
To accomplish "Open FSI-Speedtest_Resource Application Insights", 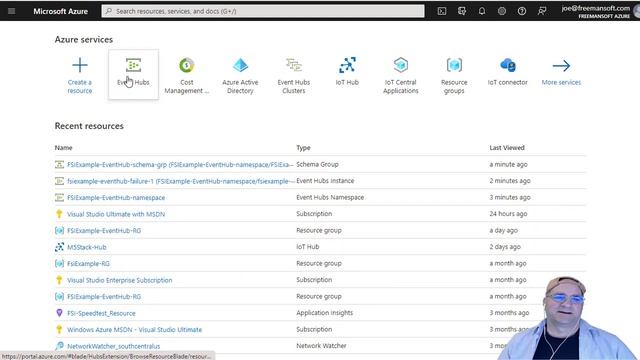I will pyautogui.click(x=101, y=313).
